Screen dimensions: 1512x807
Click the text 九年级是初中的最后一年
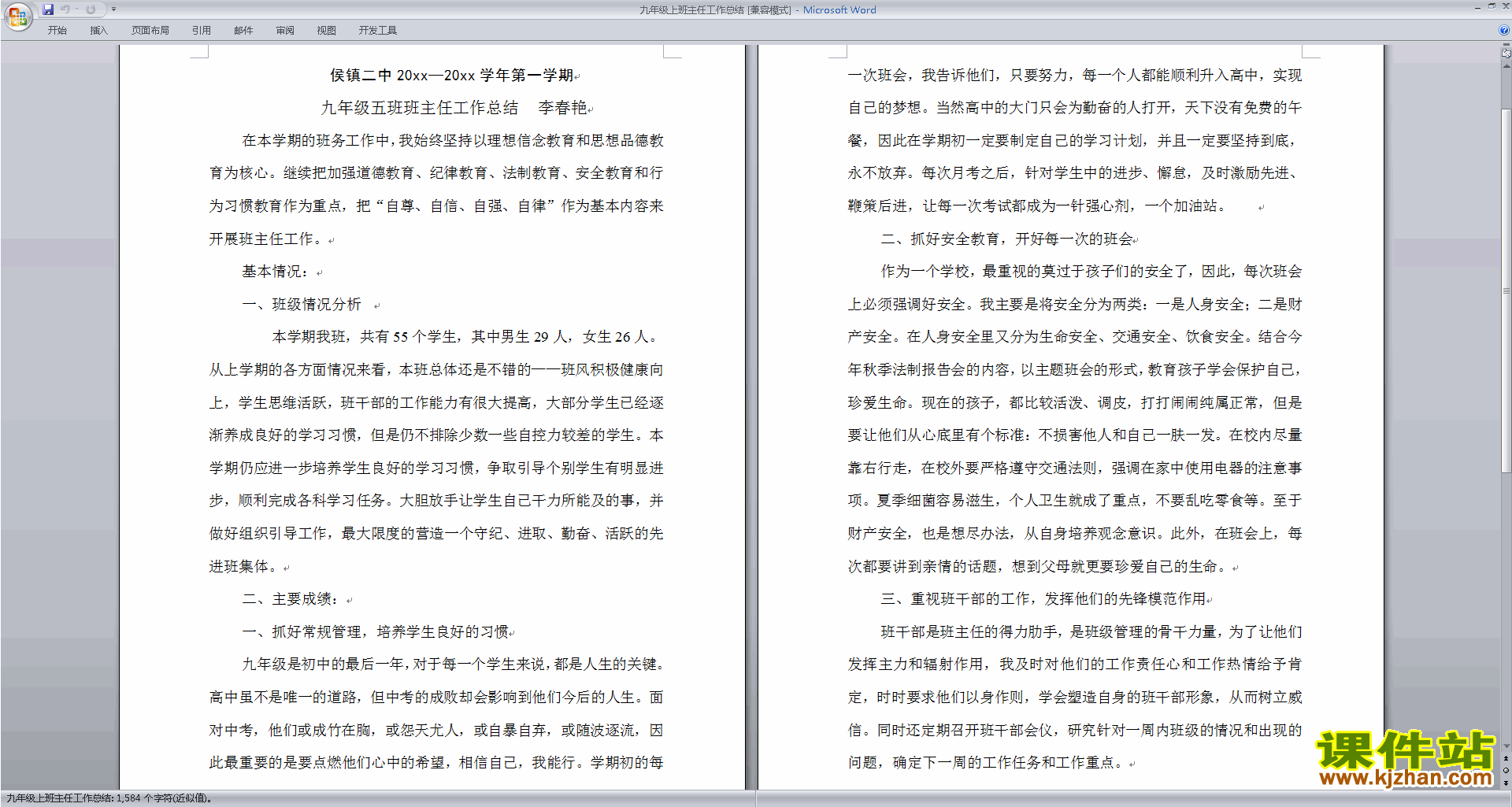[x=323, y=664]
